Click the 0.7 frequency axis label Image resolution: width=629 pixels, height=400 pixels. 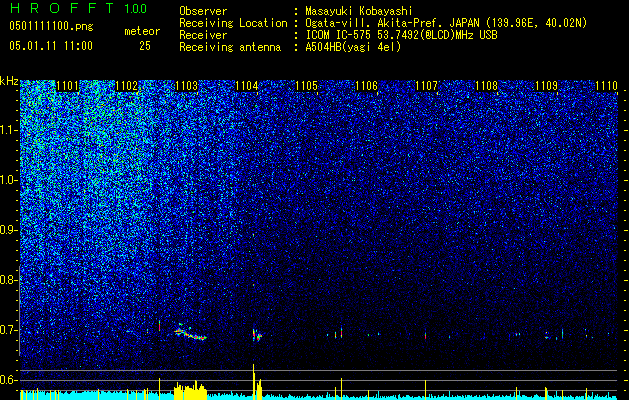[8, 330]
